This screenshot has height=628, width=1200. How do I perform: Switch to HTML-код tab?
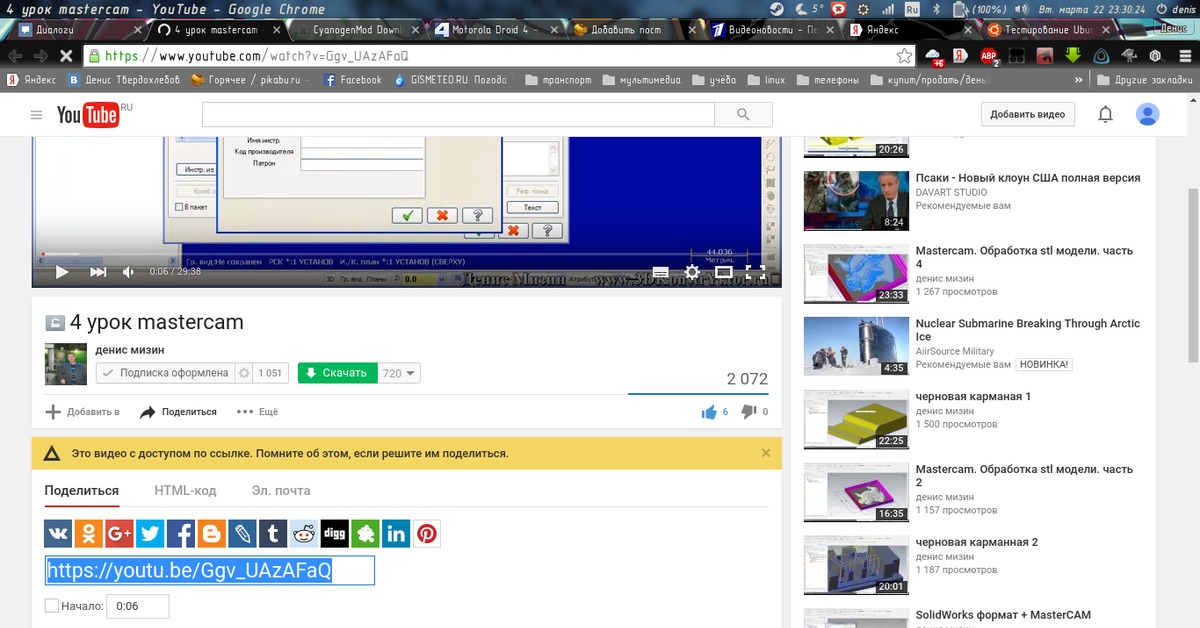coord(185,491)
